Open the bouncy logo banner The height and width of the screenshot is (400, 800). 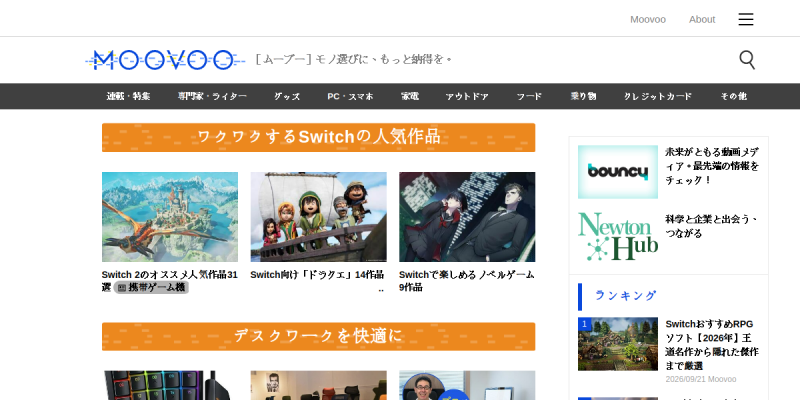(618, 172)
